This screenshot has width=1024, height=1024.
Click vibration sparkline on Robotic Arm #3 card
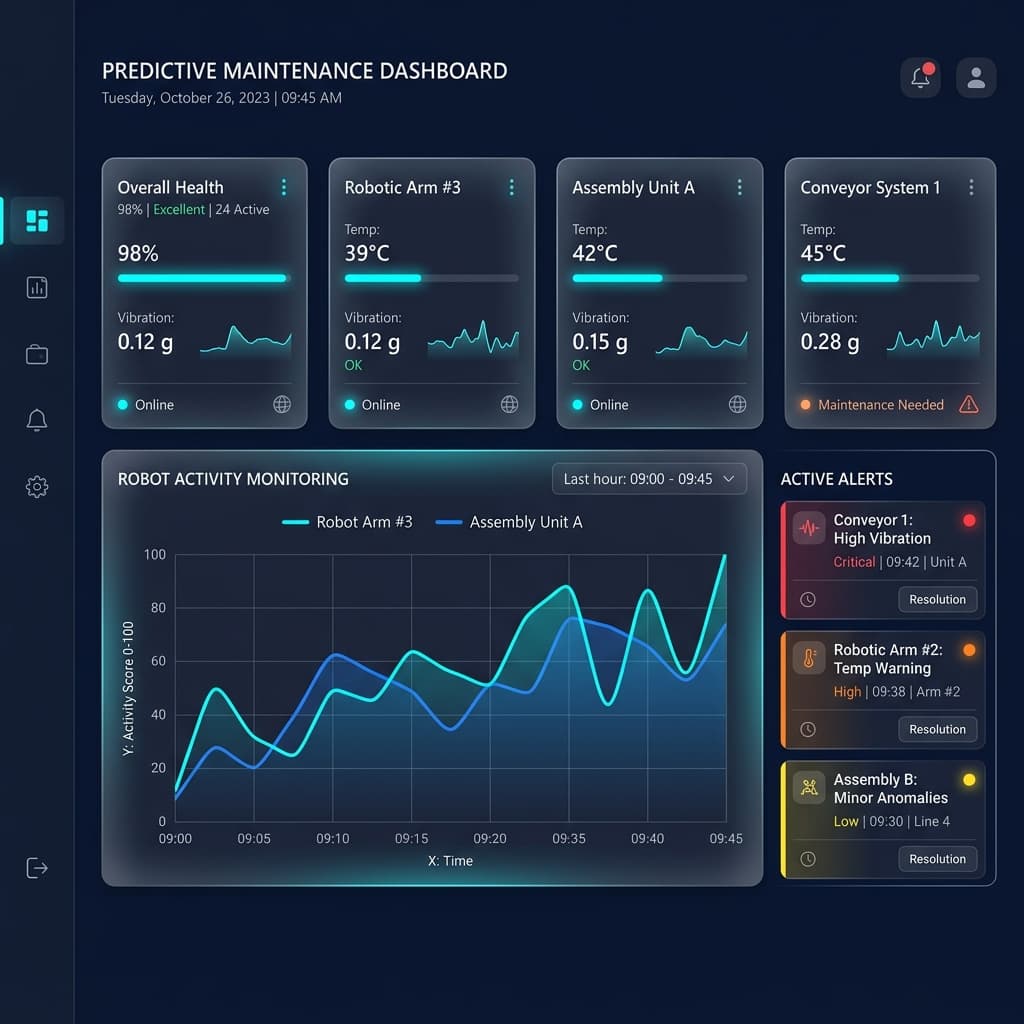click(x=473, y=338)
